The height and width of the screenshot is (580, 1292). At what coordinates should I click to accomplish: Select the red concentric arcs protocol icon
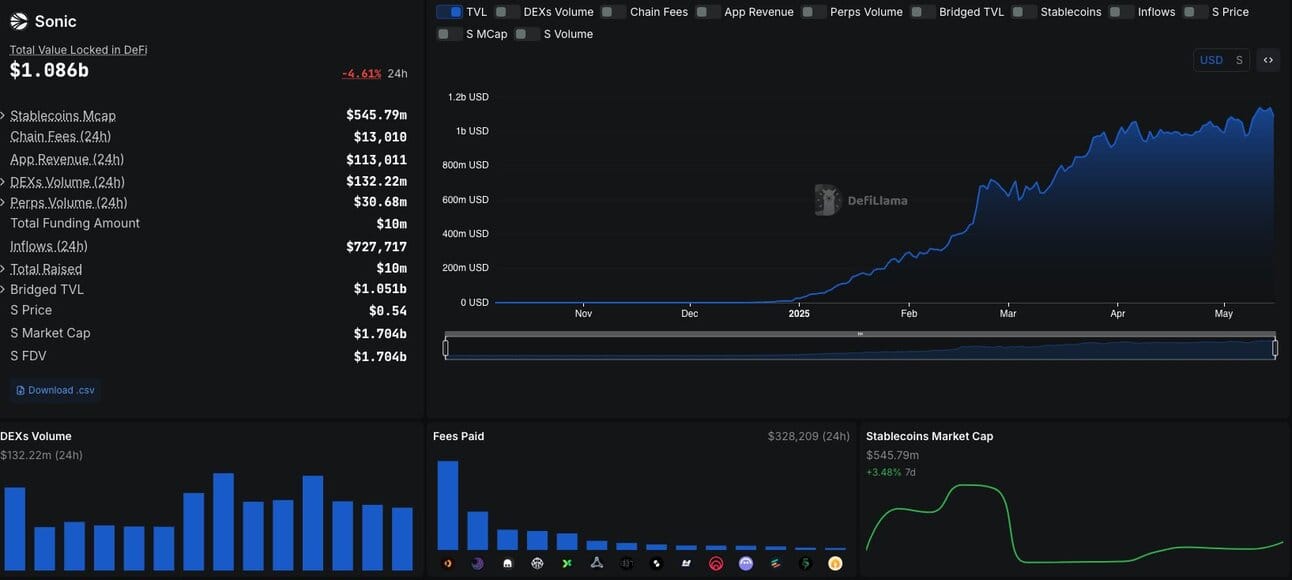click(x=716, y=564)
